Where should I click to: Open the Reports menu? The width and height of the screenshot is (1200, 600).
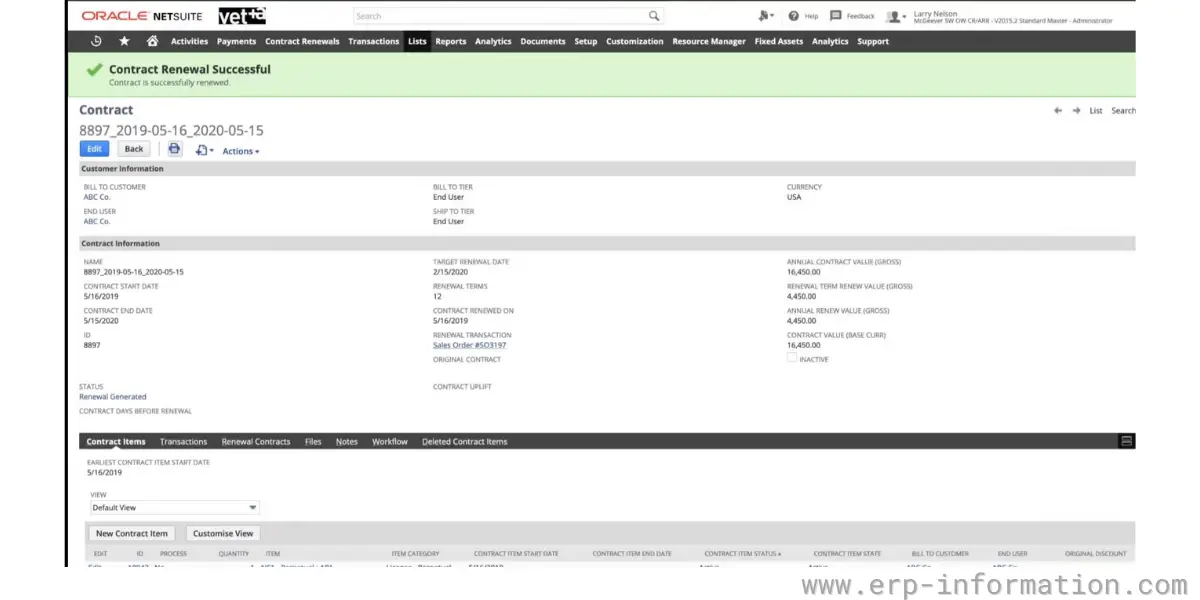point(451,41)
